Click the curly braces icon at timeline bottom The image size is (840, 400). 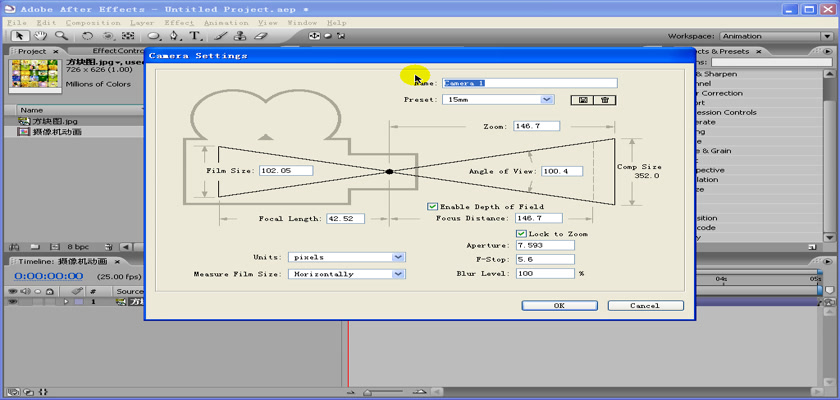click(x=44, y=392)
